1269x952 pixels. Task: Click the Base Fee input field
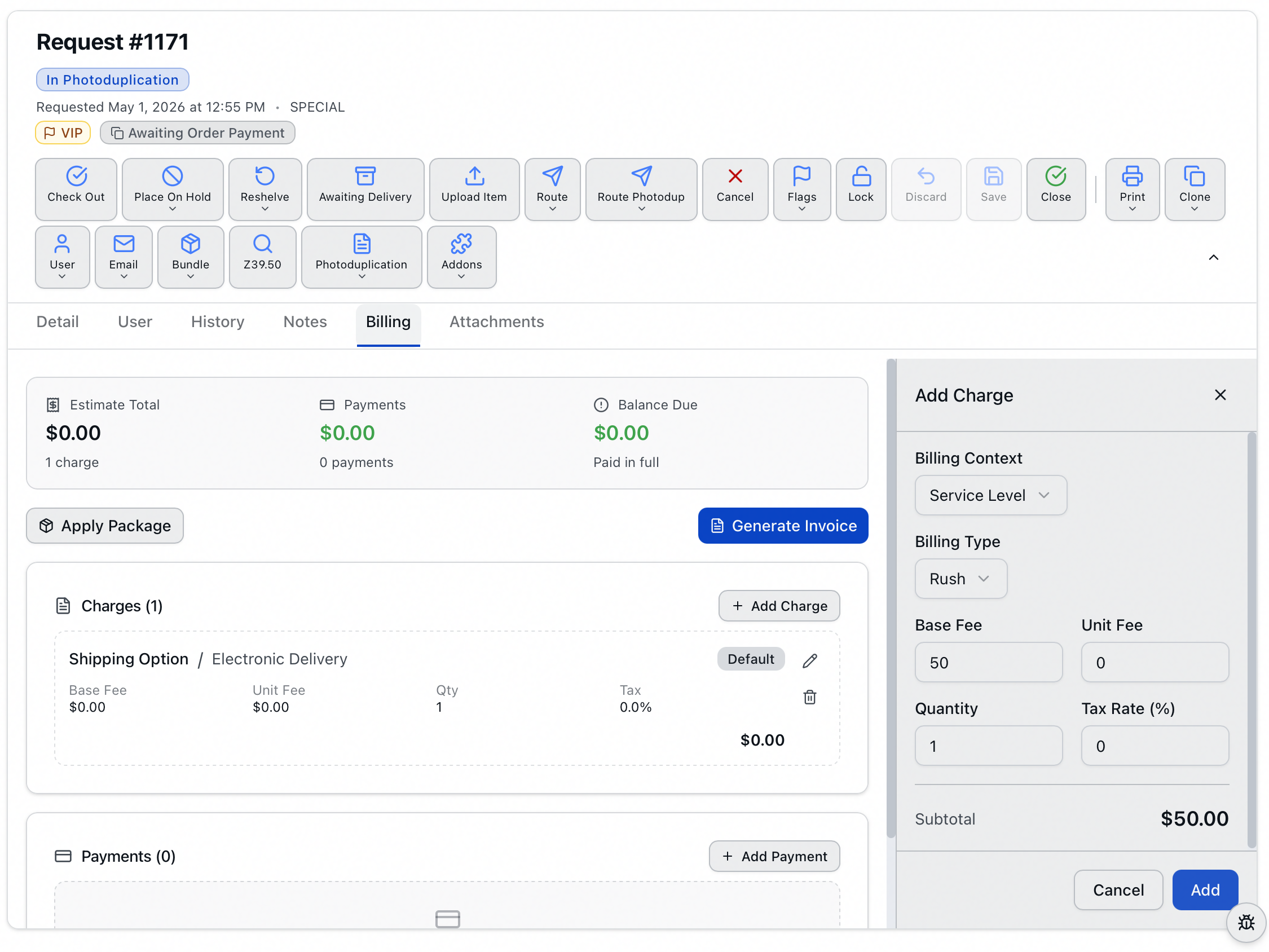(989, 662)
